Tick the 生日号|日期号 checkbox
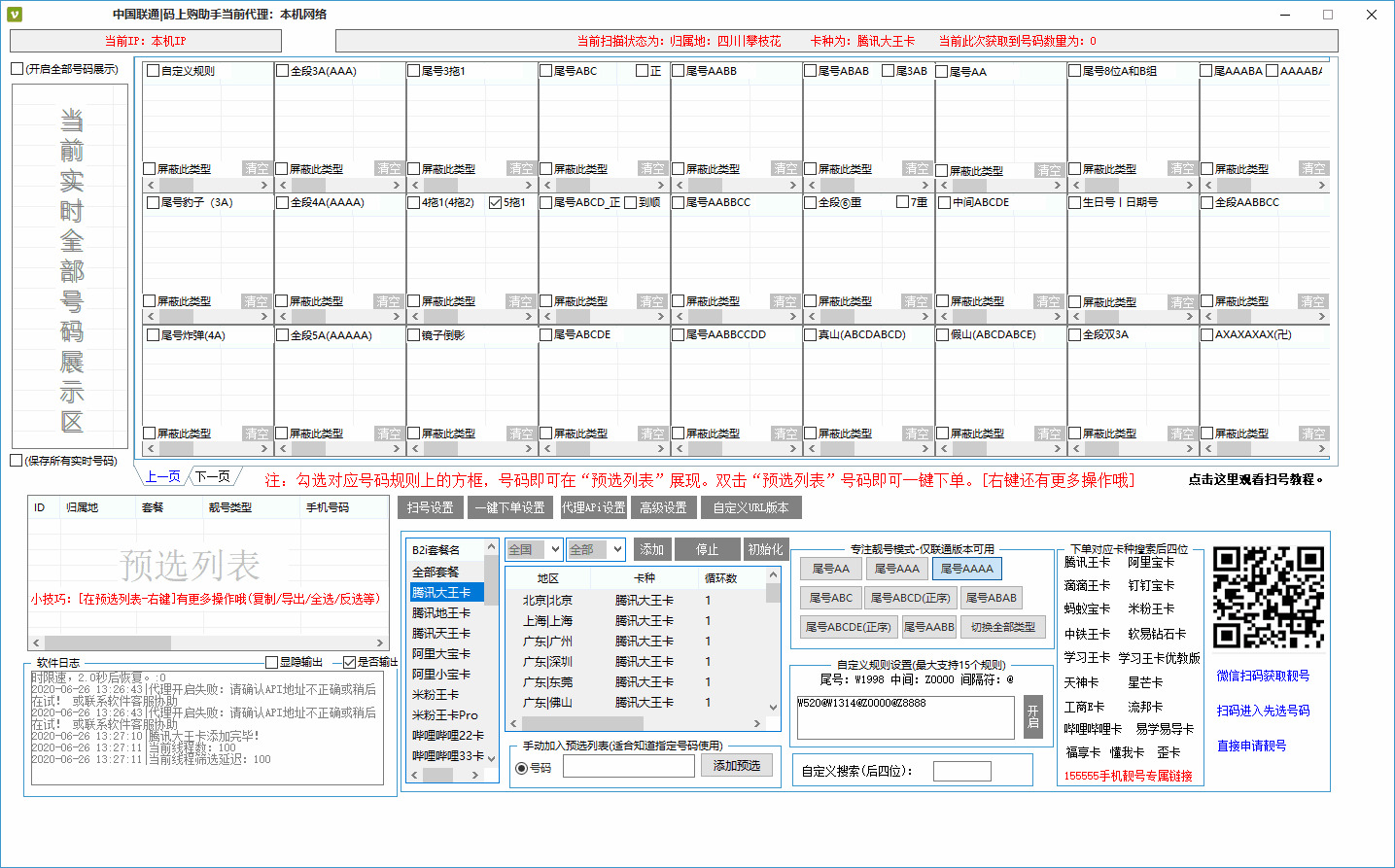This screenshot has width=1395, height=868. pyautogui.click(x=1075, y=202)
